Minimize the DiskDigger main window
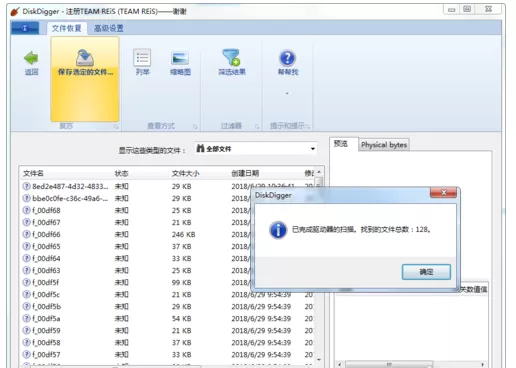Screen dimensions: 516x368 451,10
